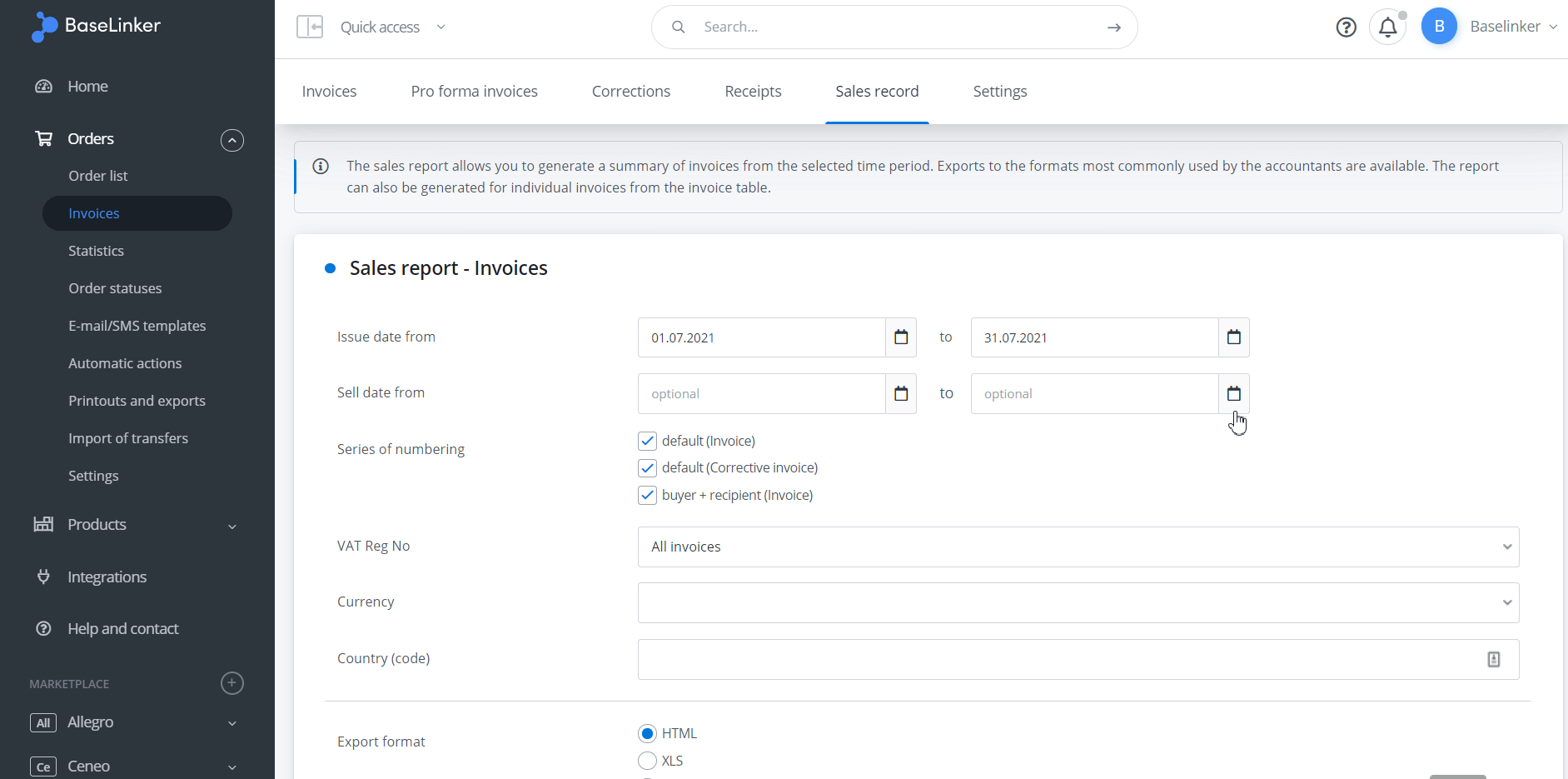Open the help question mark icon
The width and height of the screenshot is (1568, 779).
tap(1346, 27)
